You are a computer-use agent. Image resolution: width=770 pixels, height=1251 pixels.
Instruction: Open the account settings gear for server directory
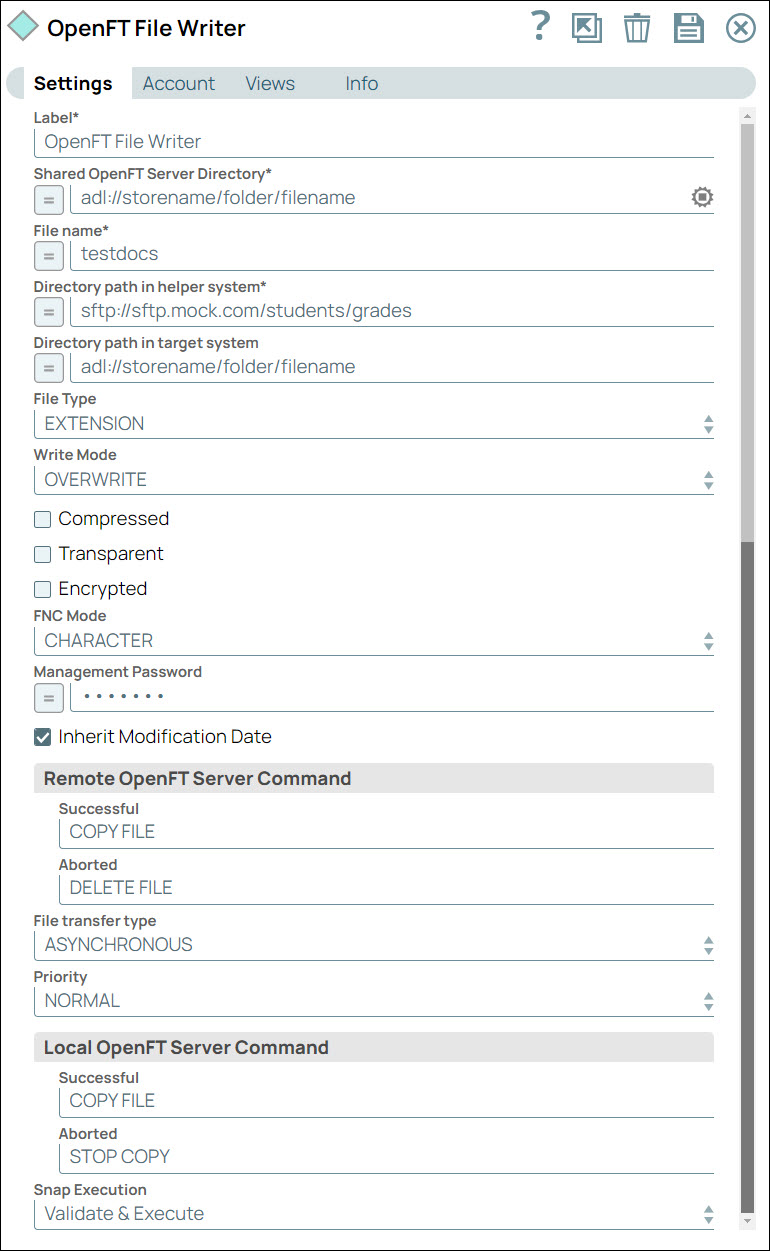[702, 197]
